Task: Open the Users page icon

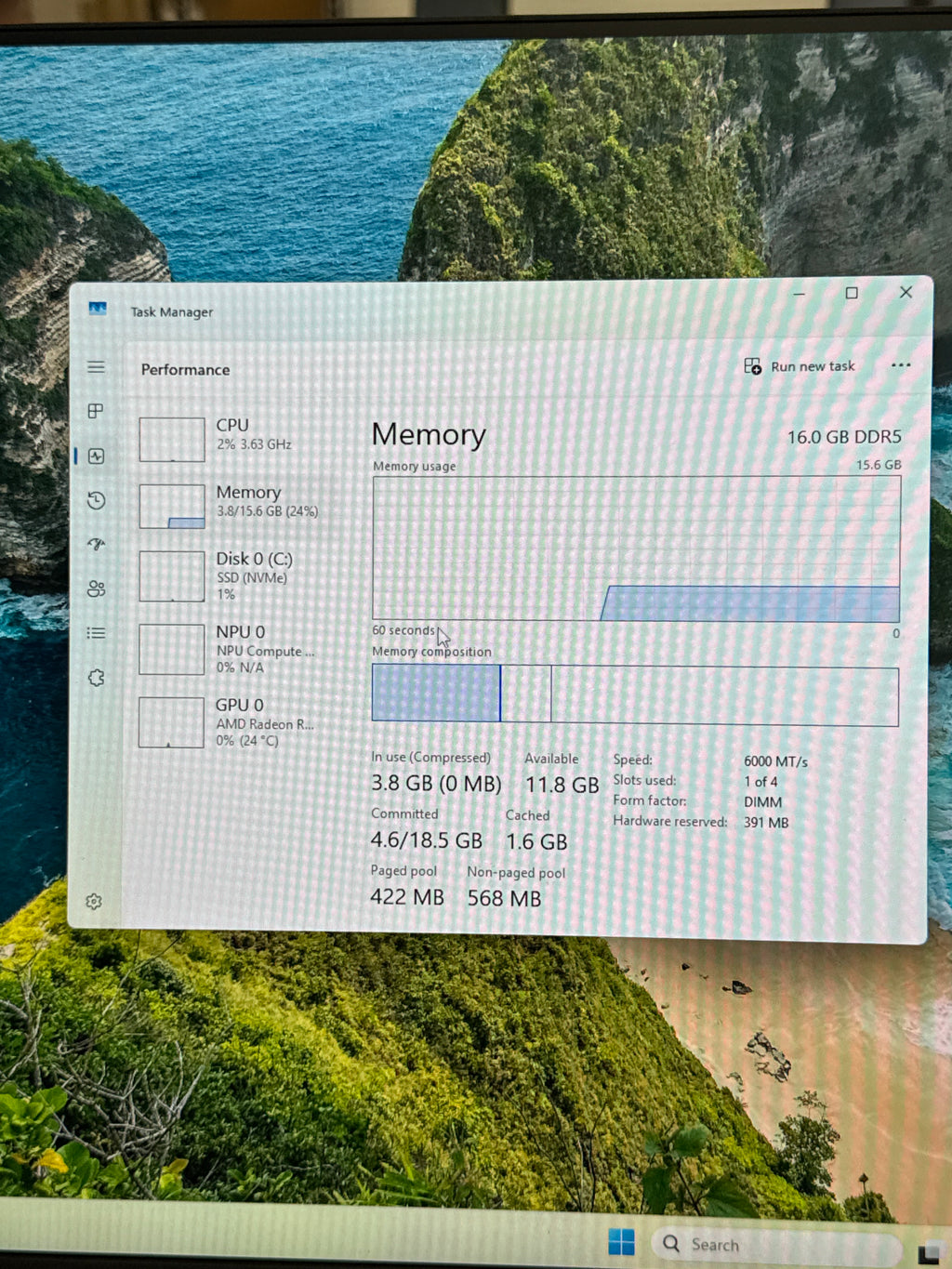Action: pyautogui.click(x=97, y=588)
